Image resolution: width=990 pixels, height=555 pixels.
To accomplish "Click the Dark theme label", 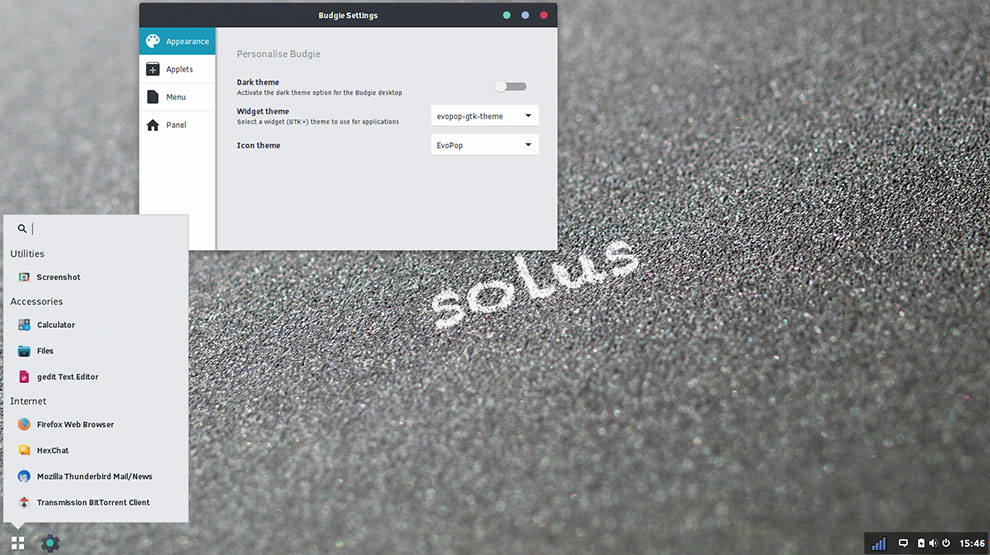I will click(x=258, y=82).
